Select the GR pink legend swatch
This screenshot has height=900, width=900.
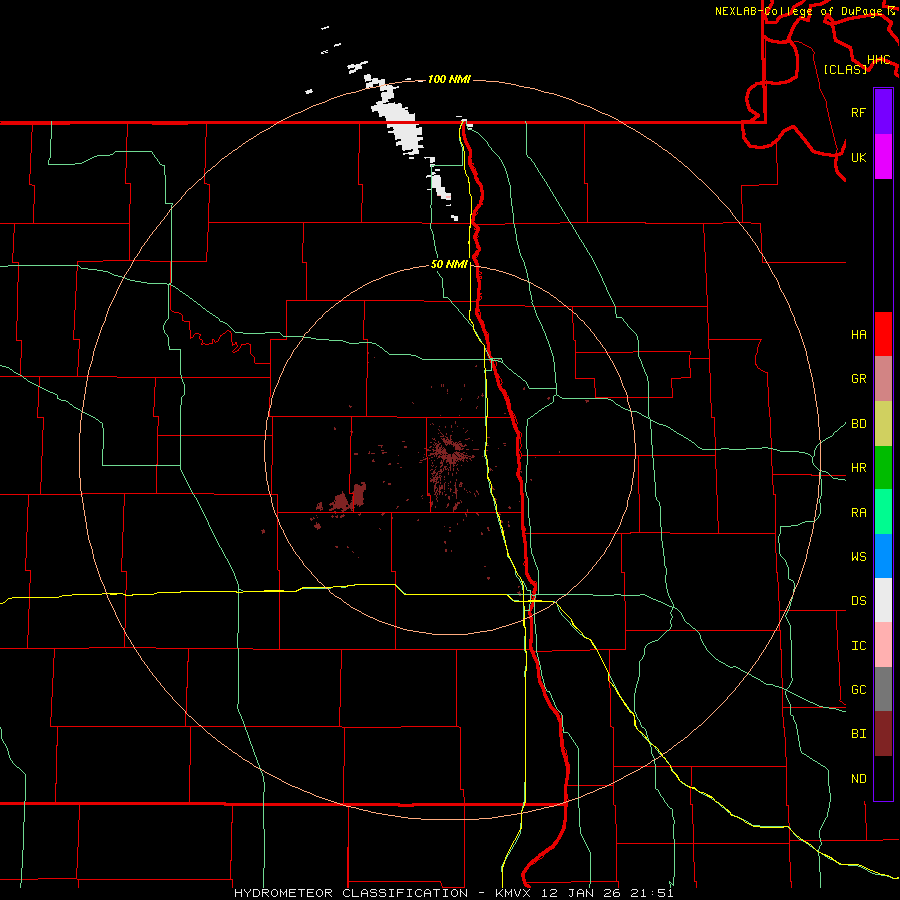[x=883, y=379]
